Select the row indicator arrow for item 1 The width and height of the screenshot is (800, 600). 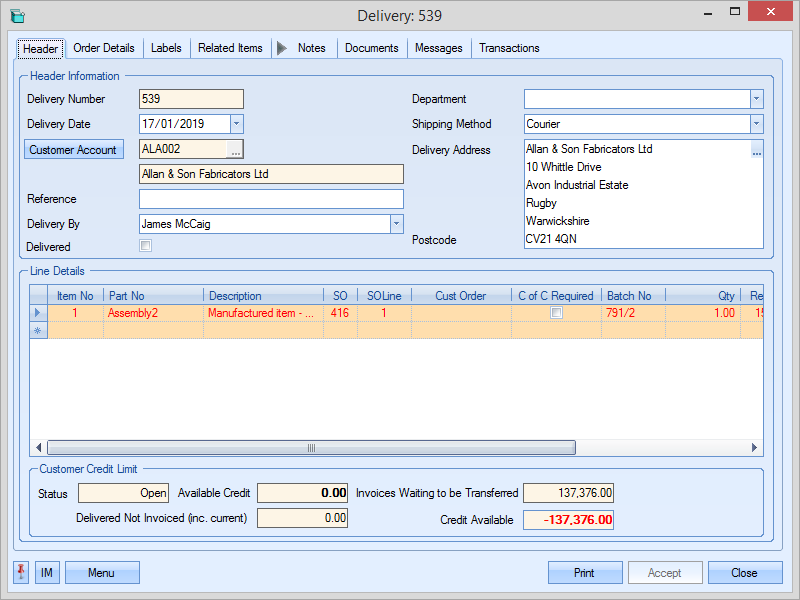point(39,313)
